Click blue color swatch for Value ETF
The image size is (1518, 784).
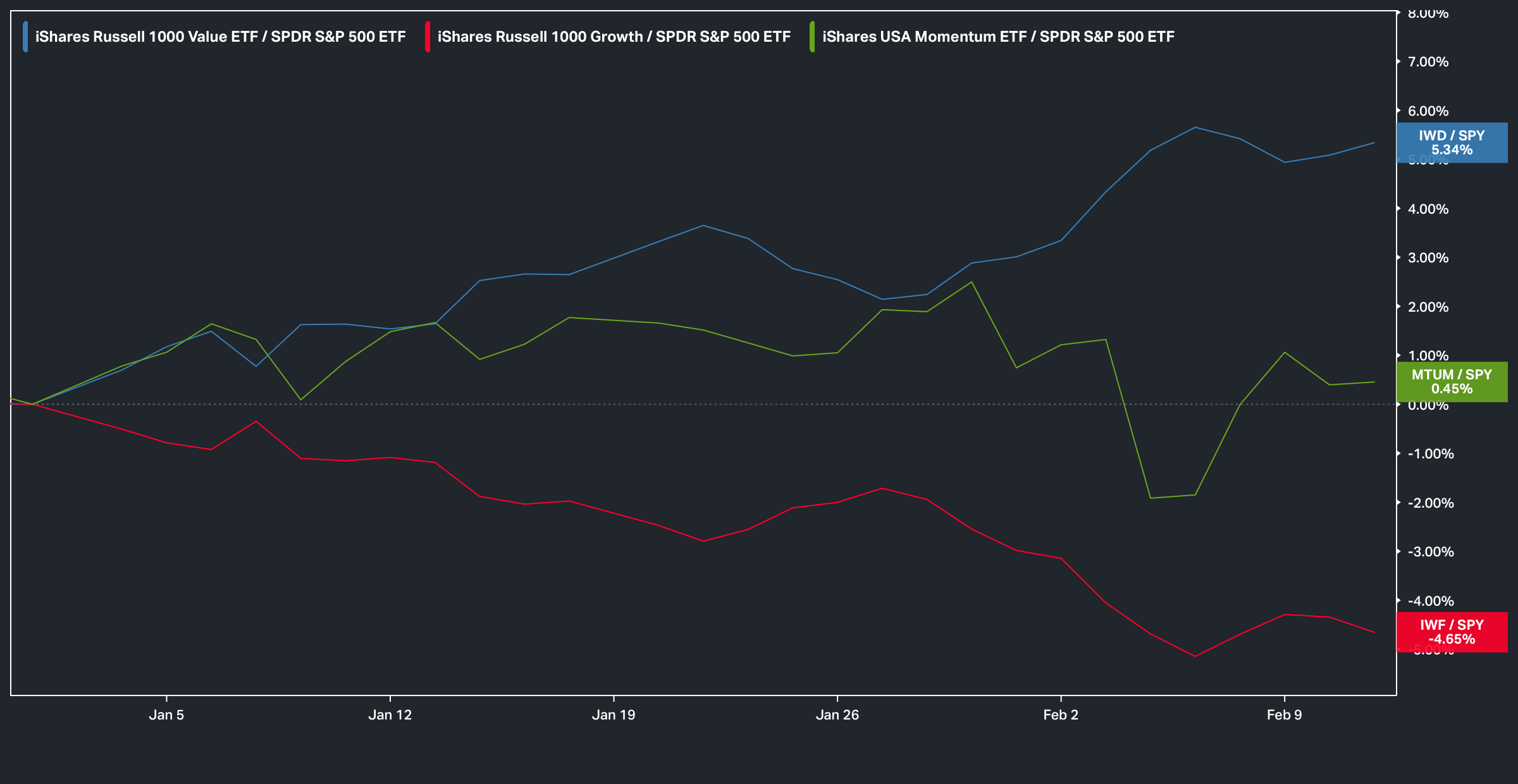tap(25, 37)
